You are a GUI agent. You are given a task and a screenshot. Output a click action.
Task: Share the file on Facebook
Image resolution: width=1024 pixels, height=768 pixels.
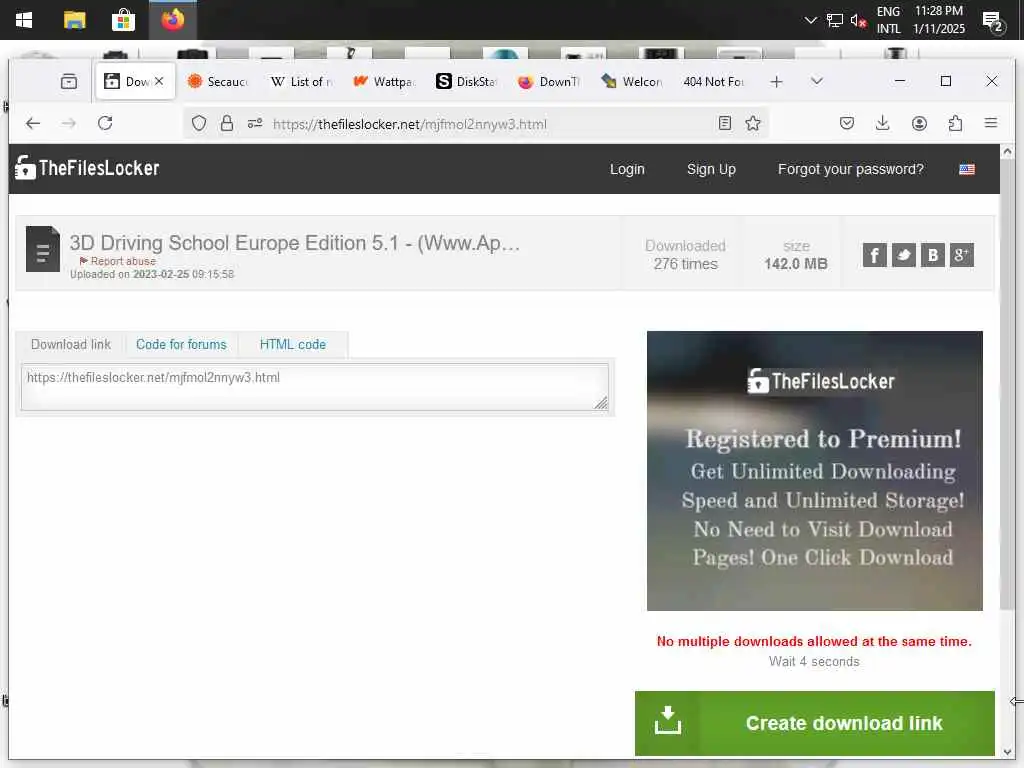(874, 255)
